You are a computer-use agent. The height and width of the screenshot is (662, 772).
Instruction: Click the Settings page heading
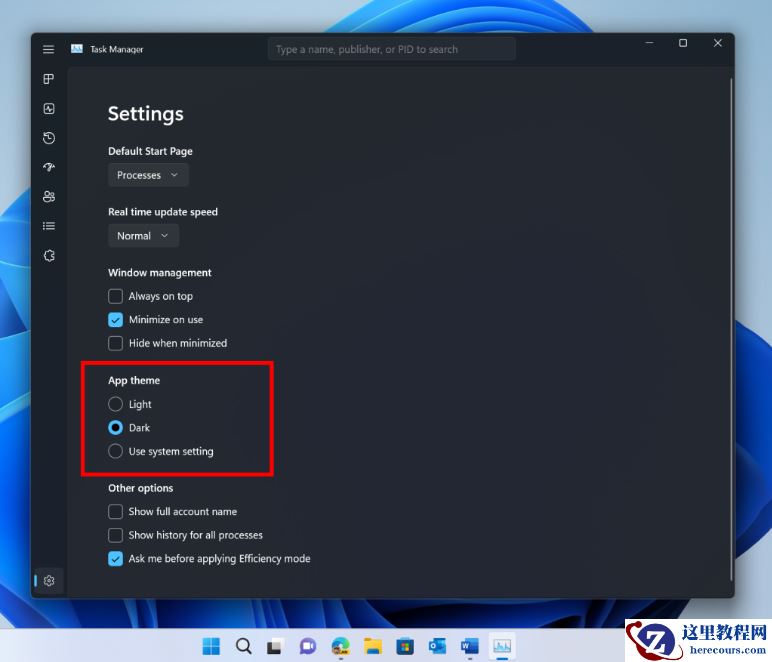click(x=146, y=114)
